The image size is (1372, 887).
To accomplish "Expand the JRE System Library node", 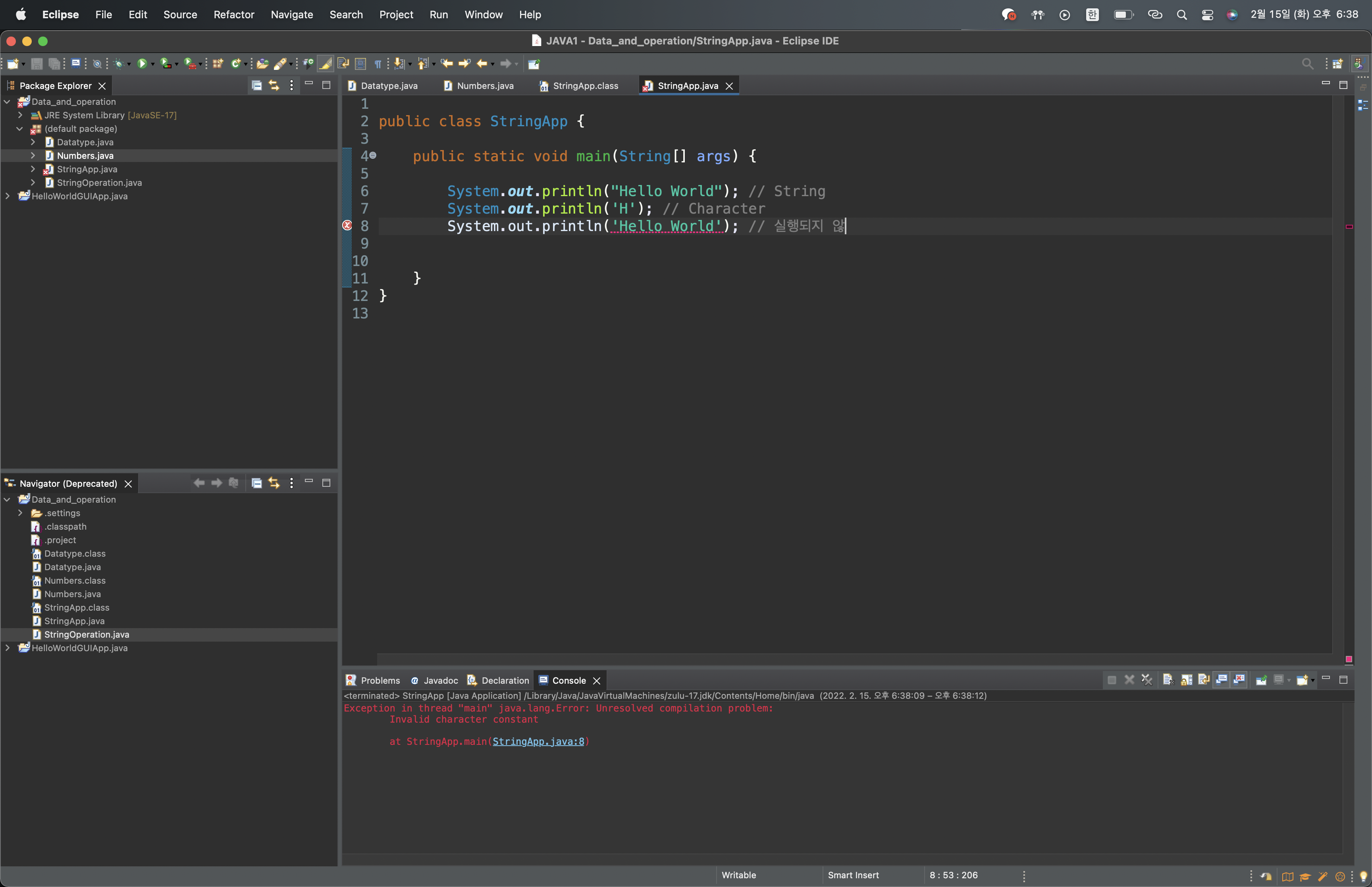I will point(20,115).
